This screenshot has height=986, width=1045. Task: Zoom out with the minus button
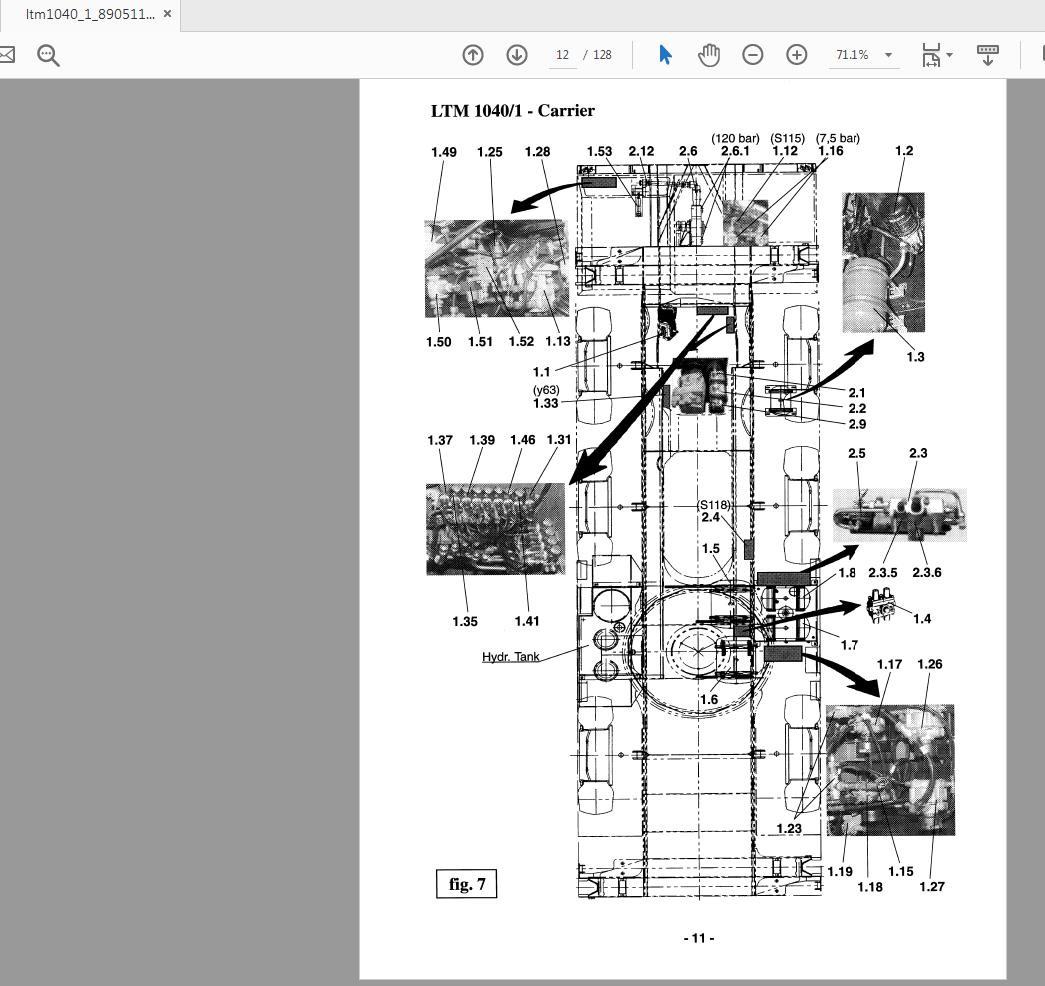[752, 55]
